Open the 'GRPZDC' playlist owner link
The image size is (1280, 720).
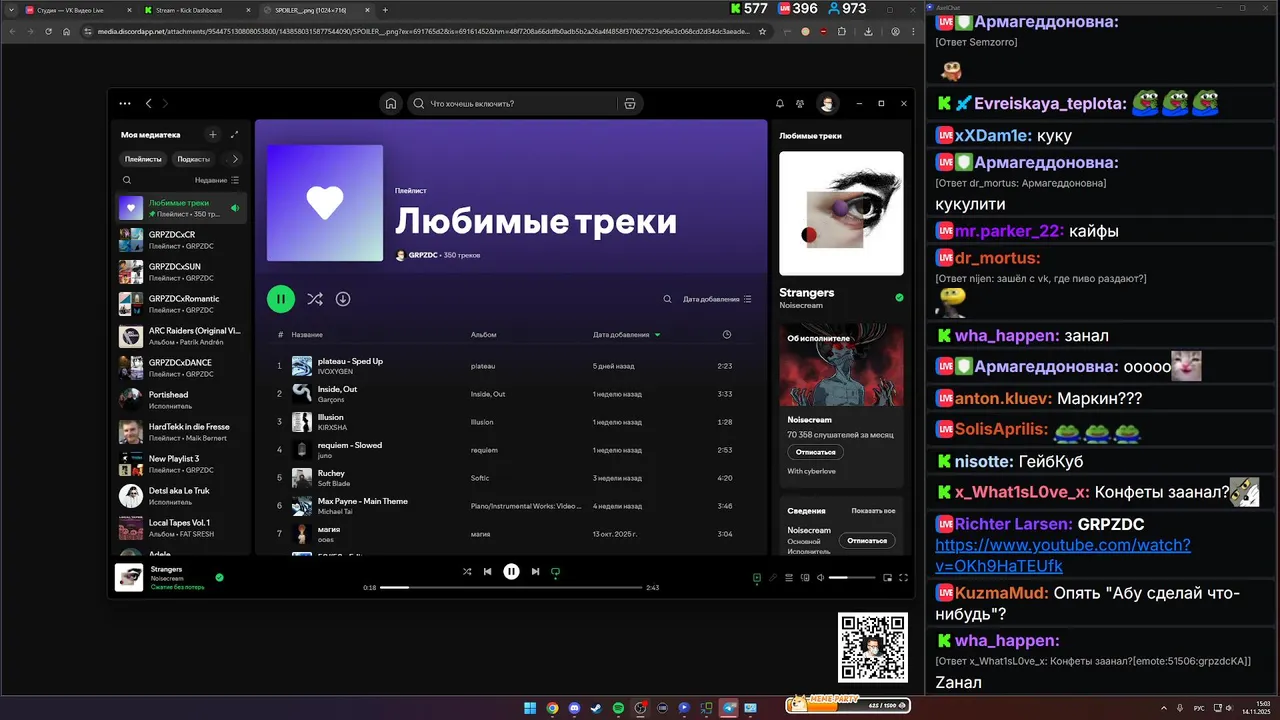423,255
